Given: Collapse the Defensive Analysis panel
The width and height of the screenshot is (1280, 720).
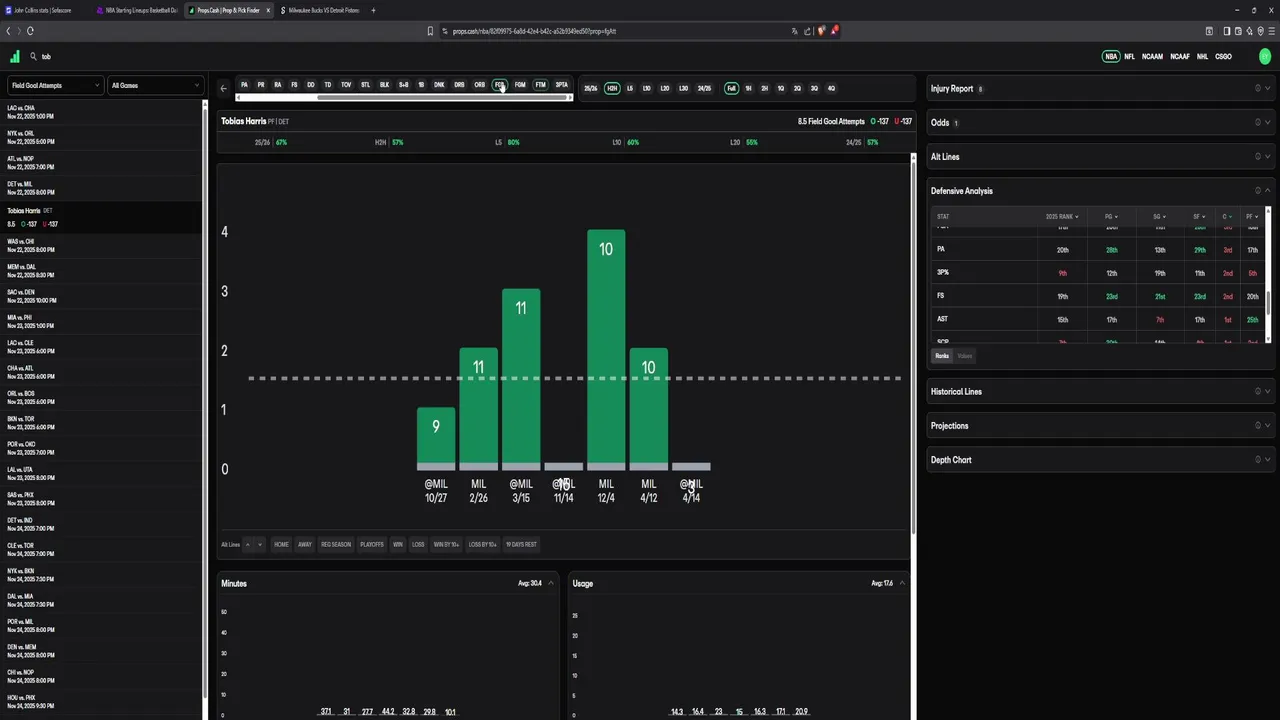Looking at the screenshot, I should pos(1268,190).
